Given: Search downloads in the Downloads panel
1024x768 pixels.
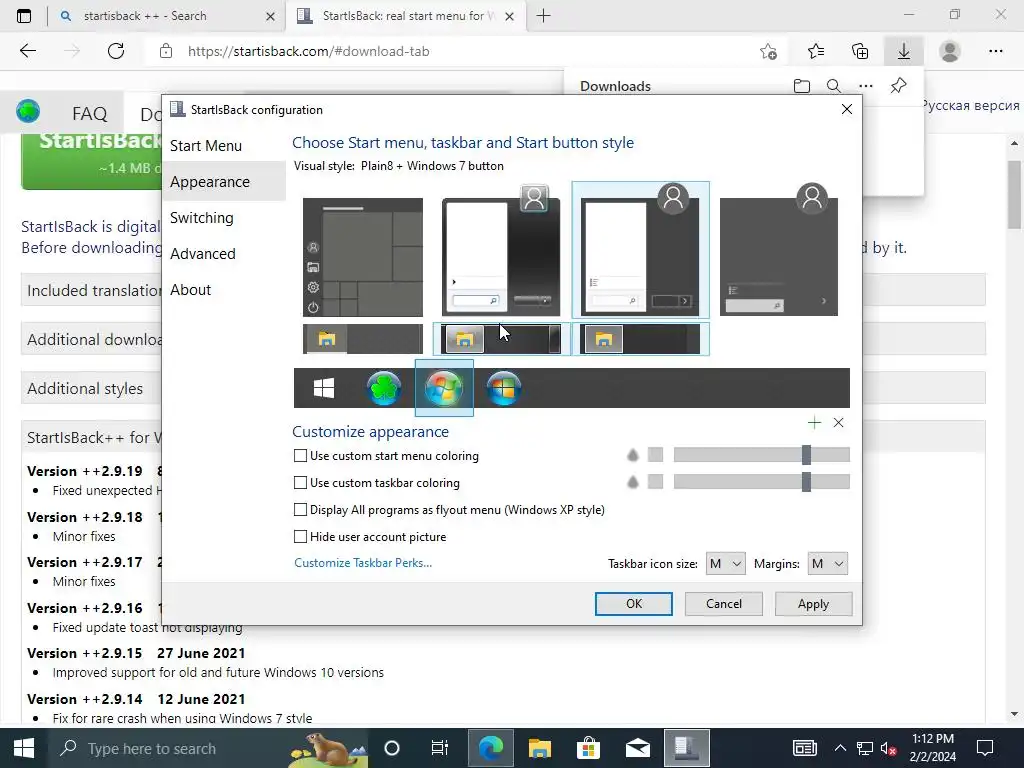Looking at the screenshot, I should coord(833,86).
